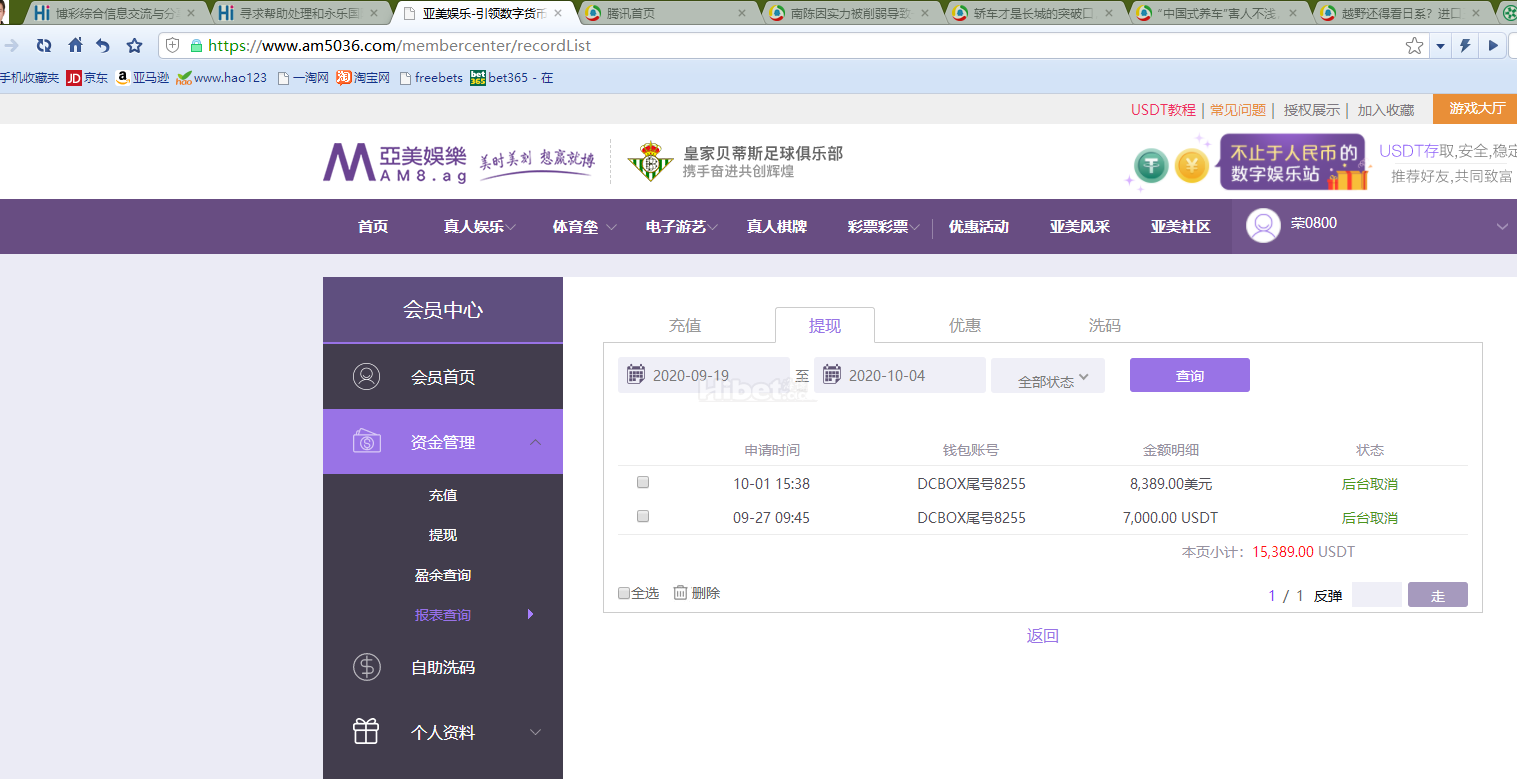The width and height of the screenshot is (1517, 779).
Task: Click the page number input field
Action: click(x=1376, y=595)
